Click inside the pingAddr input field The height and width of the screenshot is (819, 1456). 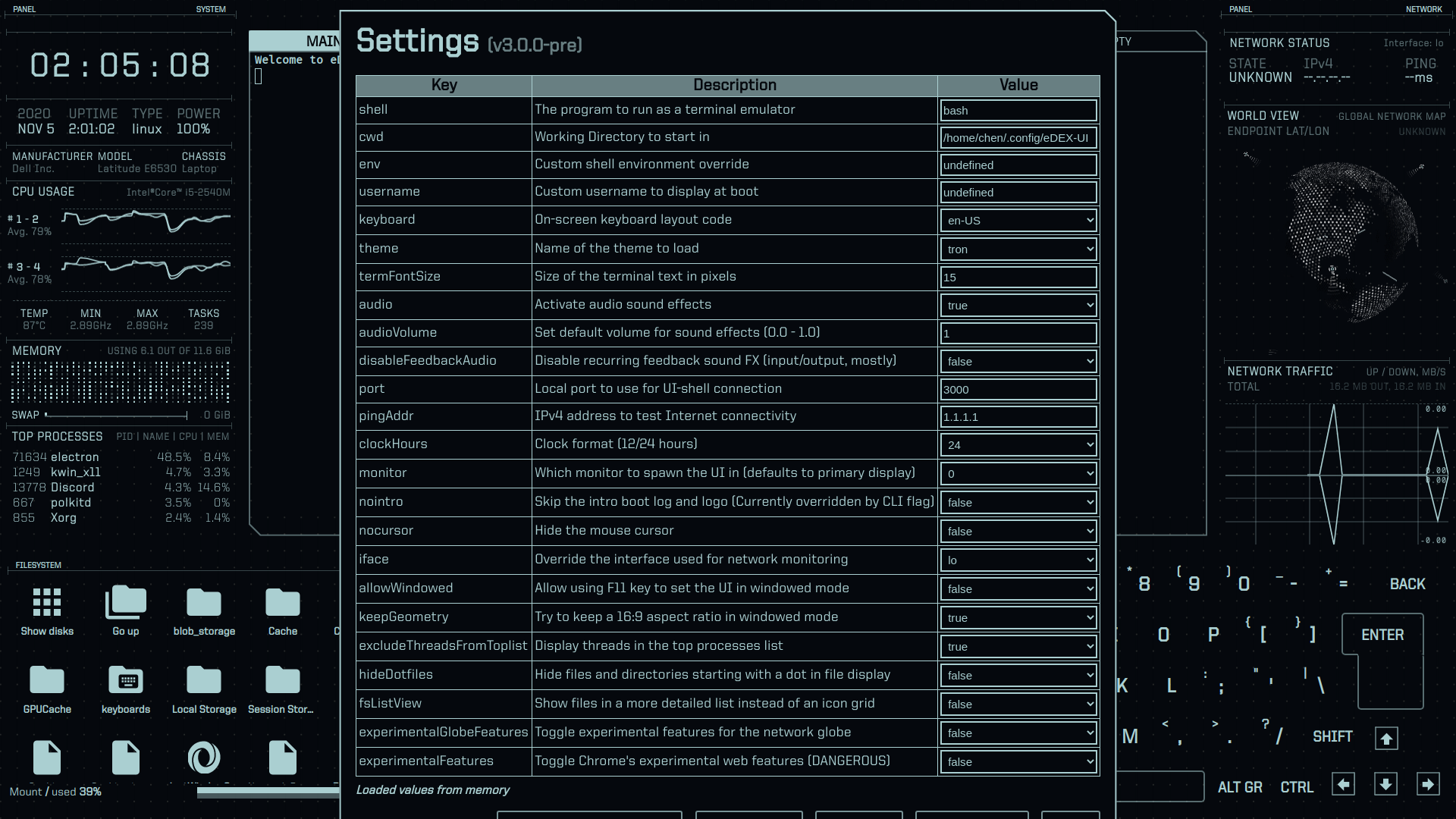point(1018,416)
